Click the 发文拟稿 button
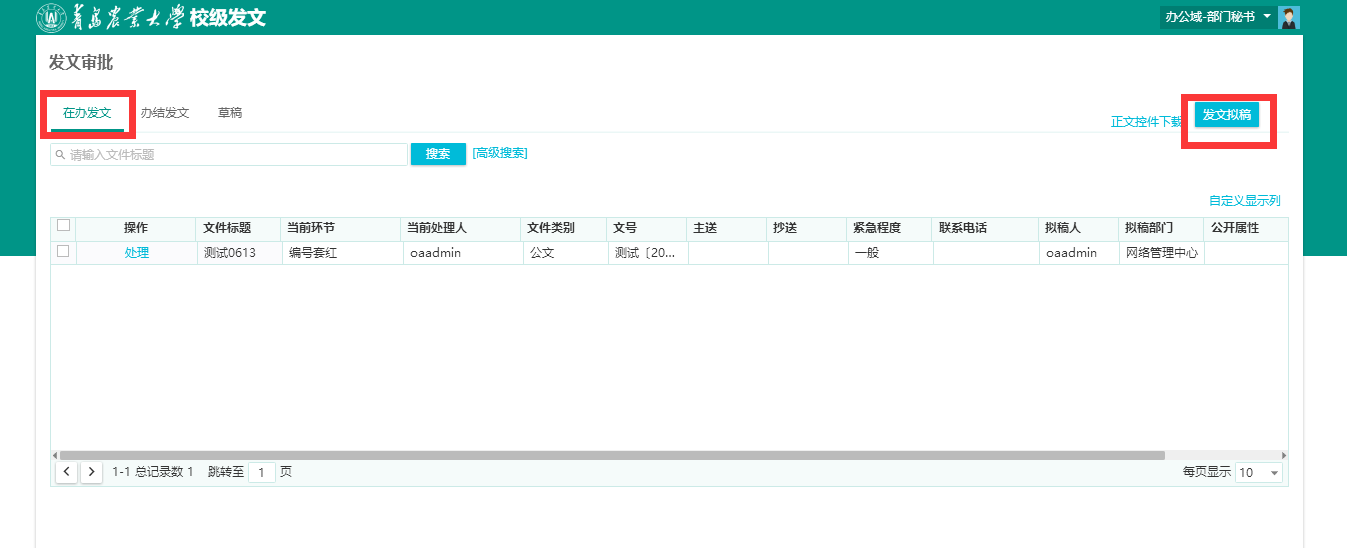This screenshot has width=1347, height=548. click(x=1226, y=115)
